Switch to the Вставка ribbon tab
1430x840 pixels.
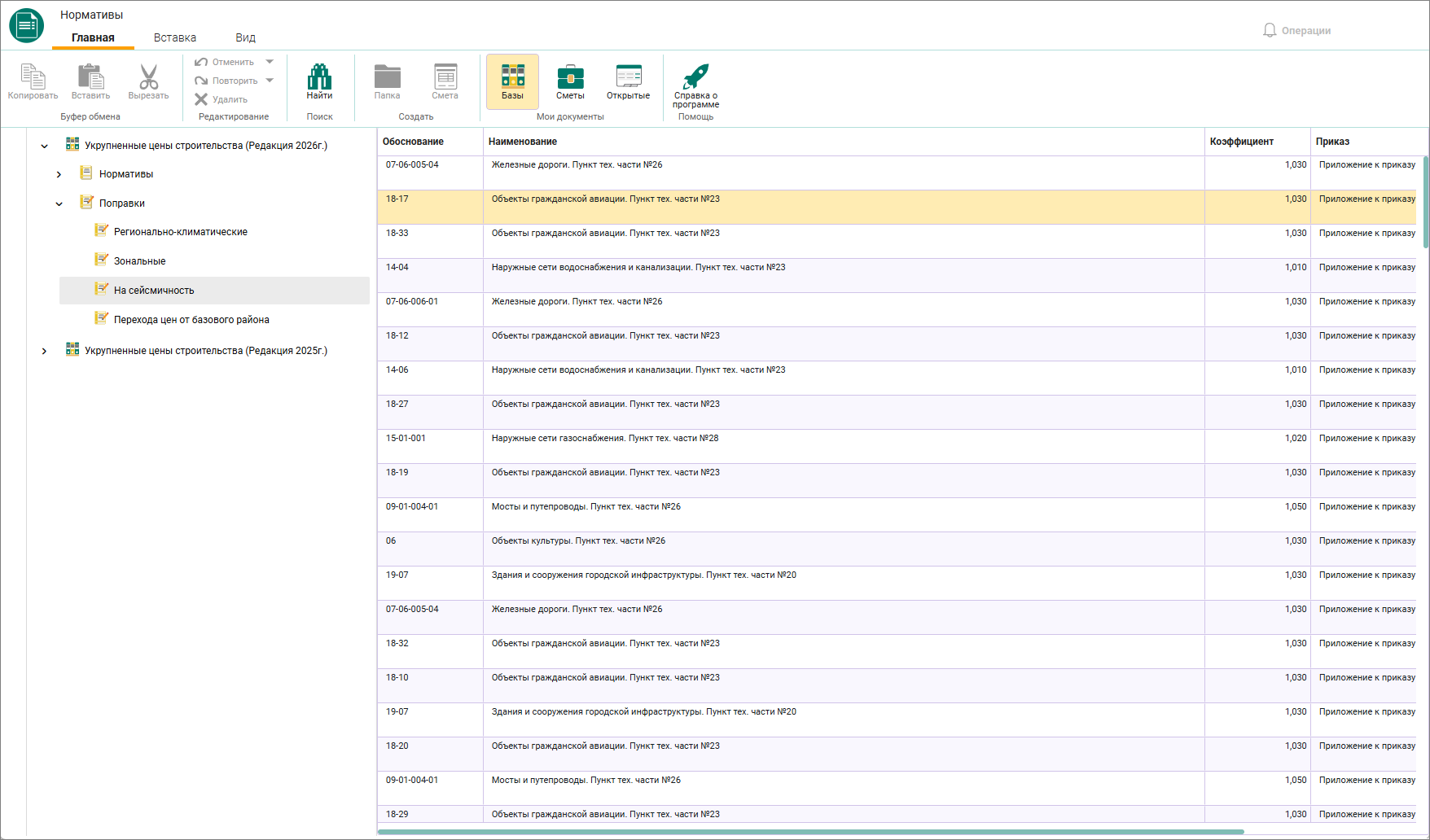coord(175,37)
